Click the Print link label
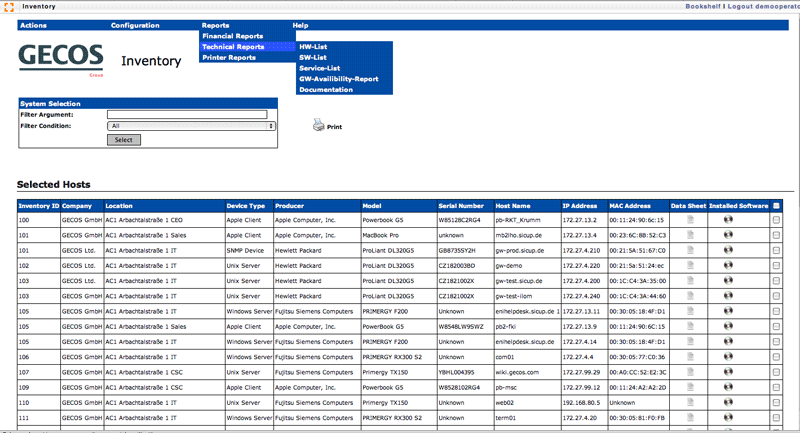The height and width of the screenshot is (433, 800). [334, 127]
